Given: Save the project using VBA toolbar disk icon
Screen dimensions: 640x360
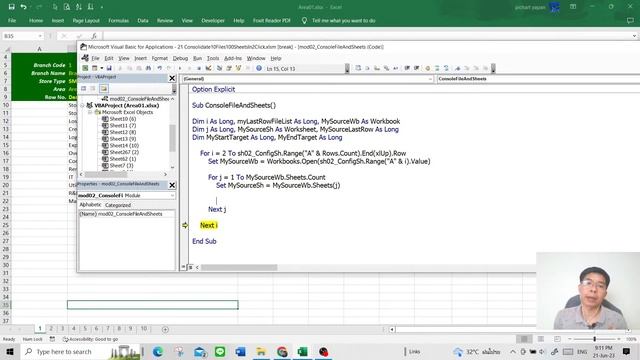Looking at the screenshot, I should pyautogui.click(x=109, y=68).
